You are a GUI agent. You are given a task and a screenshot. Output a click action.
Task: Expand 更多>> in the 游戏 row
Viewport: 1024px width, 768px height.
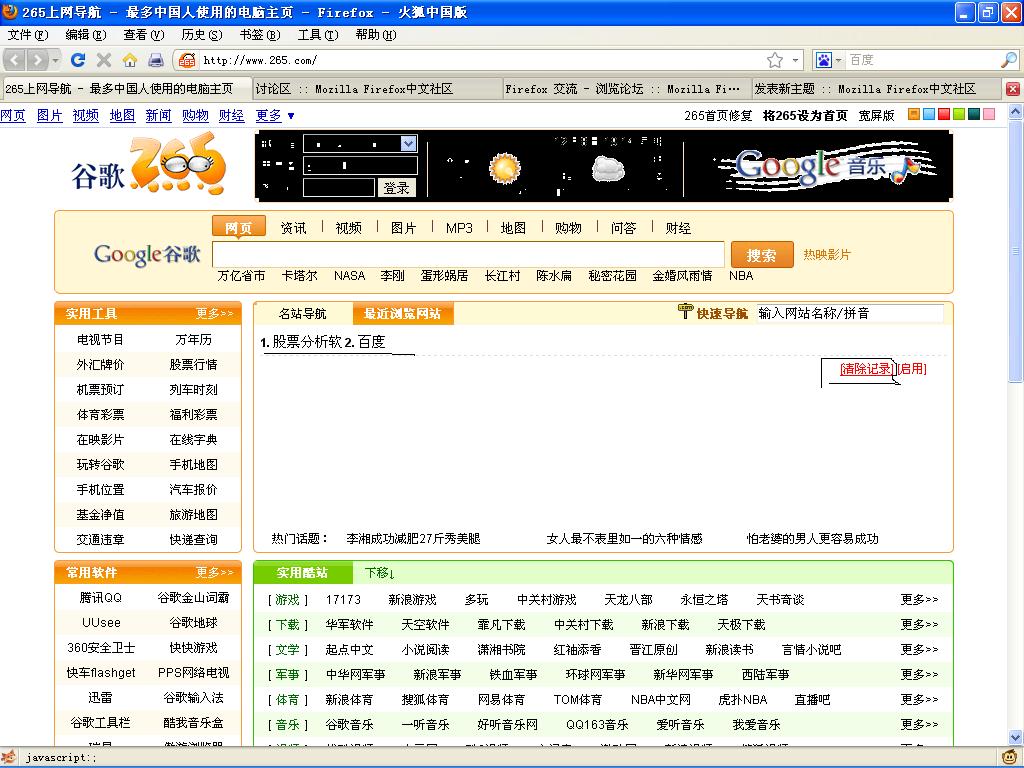(919, 599)
